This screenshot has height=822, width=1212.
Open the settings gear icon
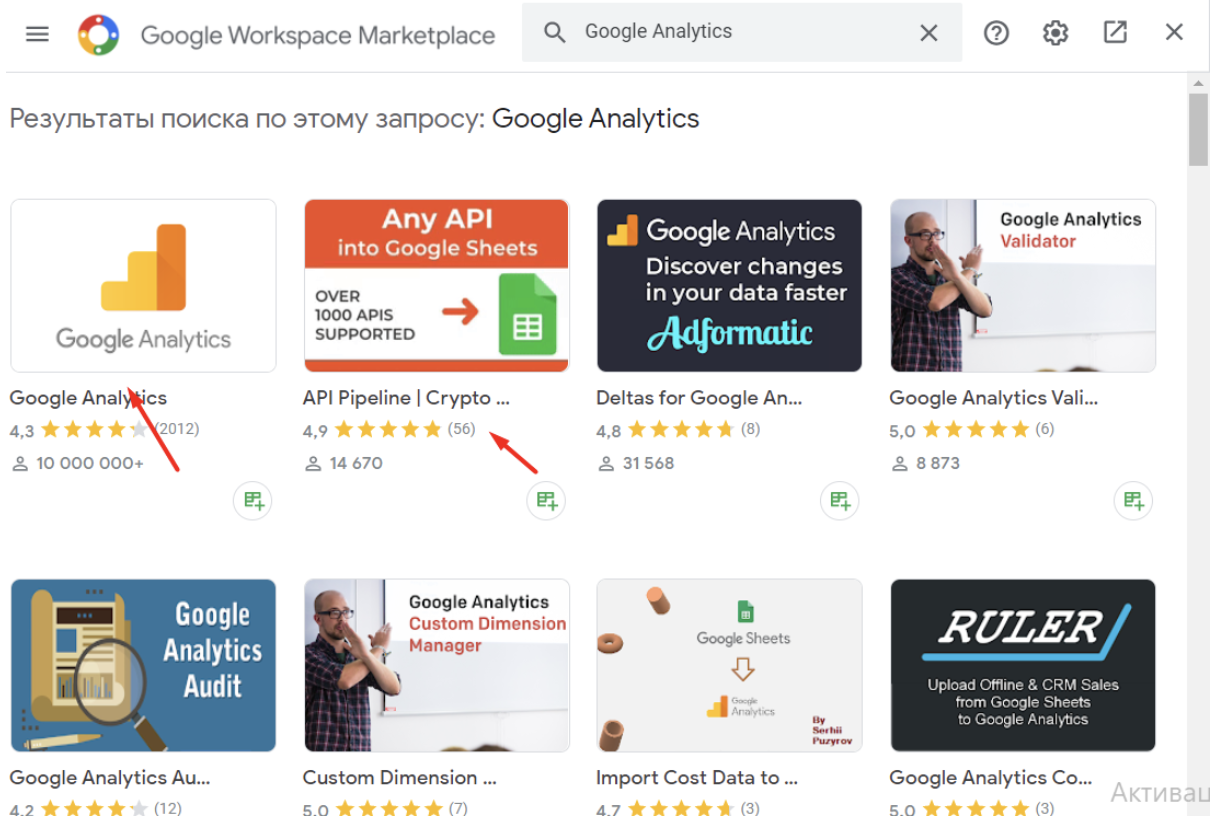[1055, 33]
